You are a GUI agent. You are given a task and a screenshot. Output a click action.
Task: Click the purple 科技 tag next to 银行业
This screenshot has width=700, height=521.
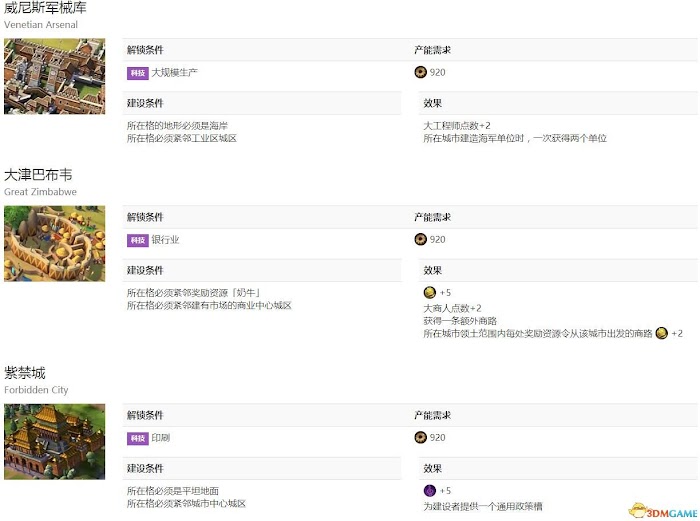[138, 240]
